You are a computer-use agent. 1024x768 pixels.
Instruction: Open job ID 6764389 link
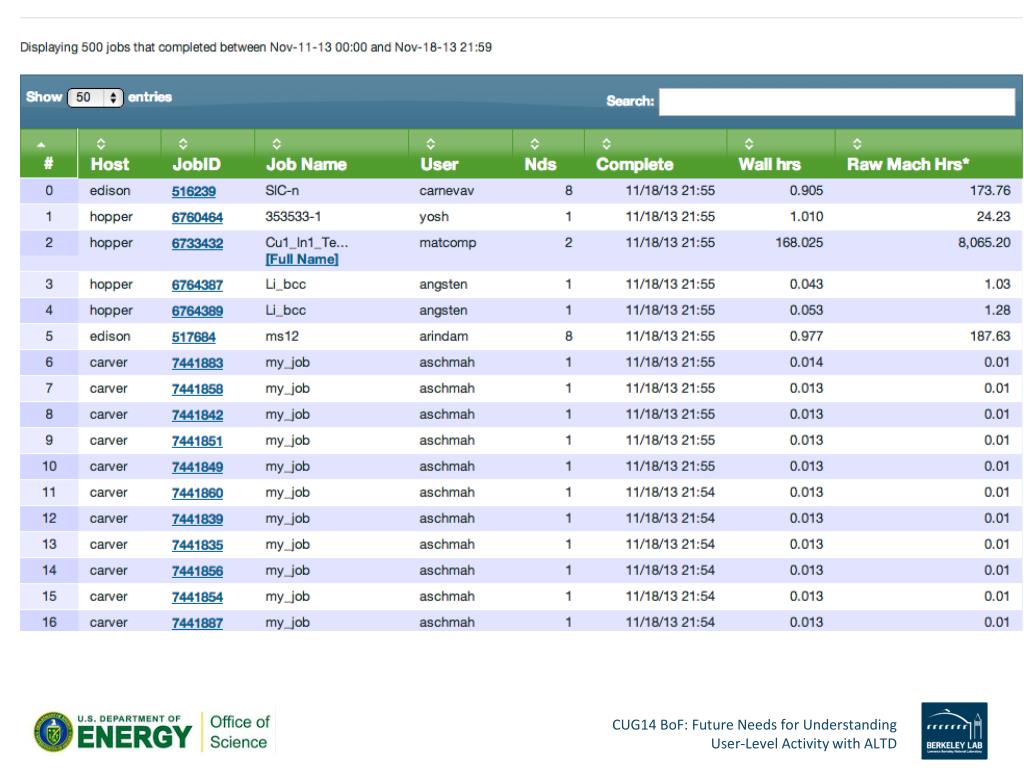(x=197, y=311)
